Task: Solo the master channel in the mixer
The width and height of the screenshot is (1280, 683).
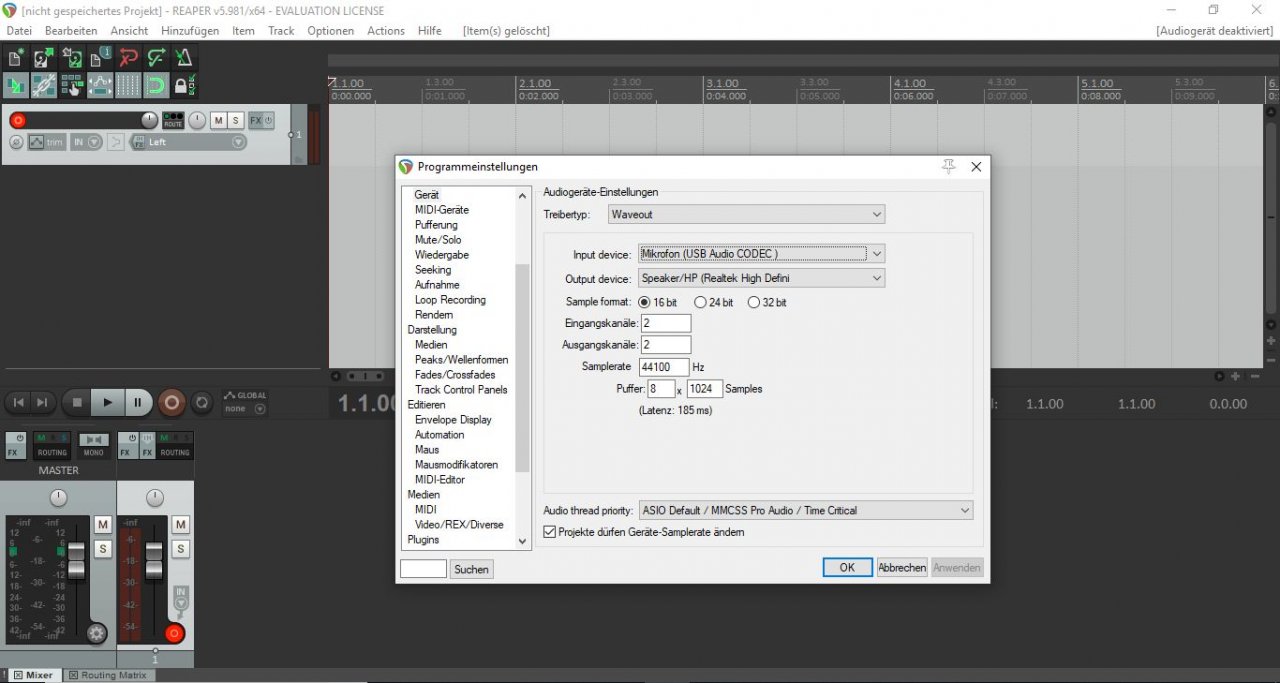Action: coord(103,548)
